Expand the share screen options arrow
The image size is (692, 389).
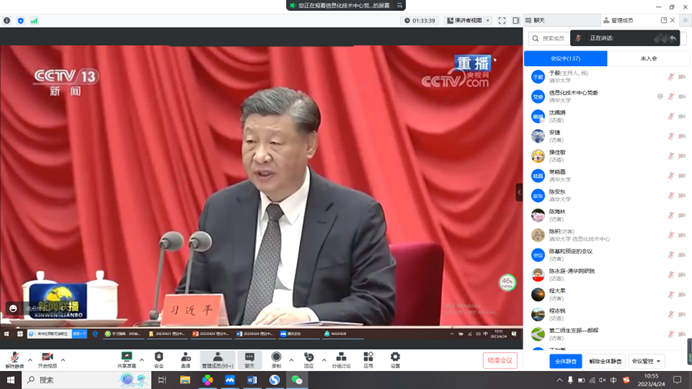pyautogui.click(x=142, y=360)
